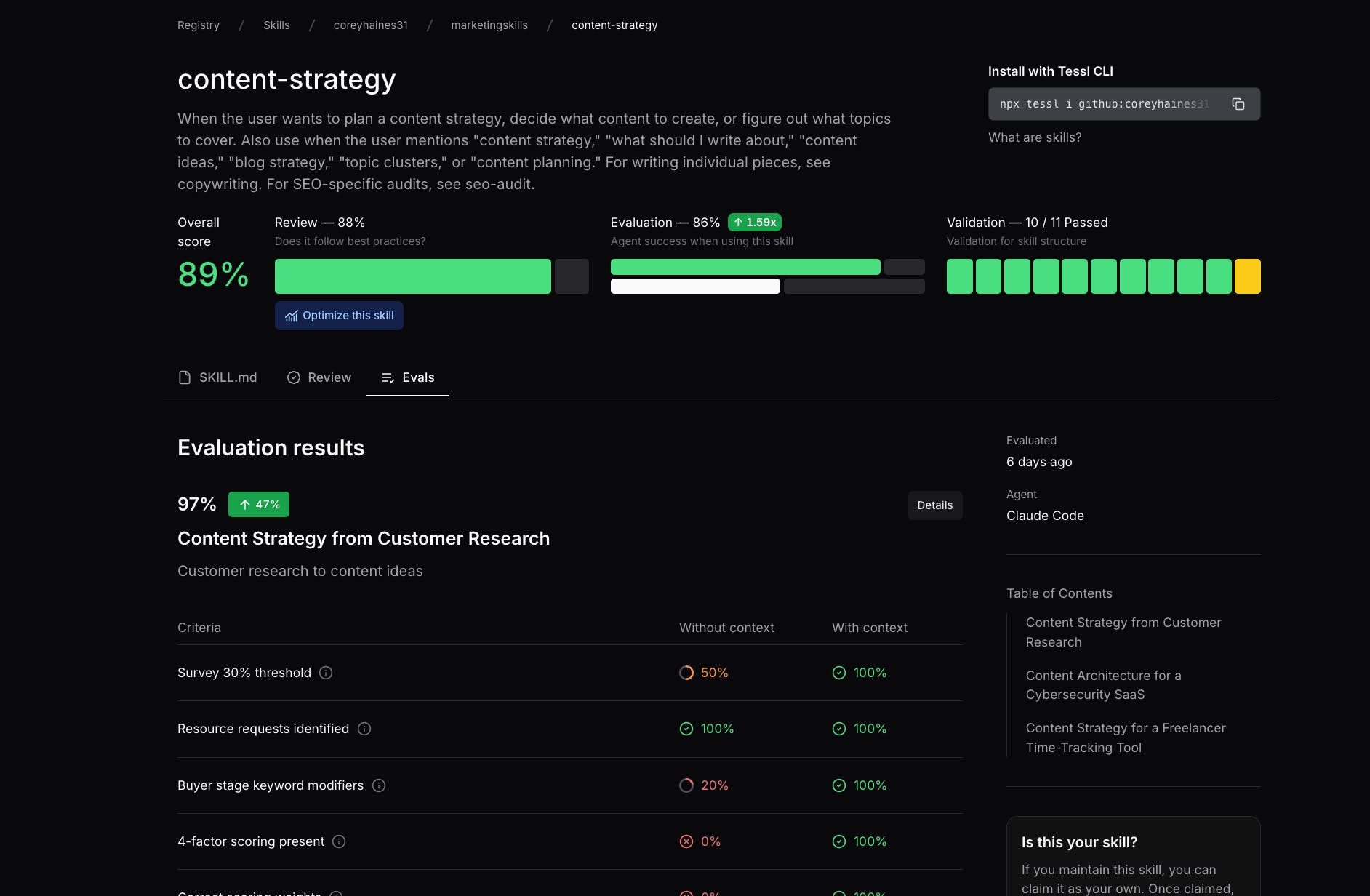
Task: Click the 20% partial circle icon
Action: (686, 785)
